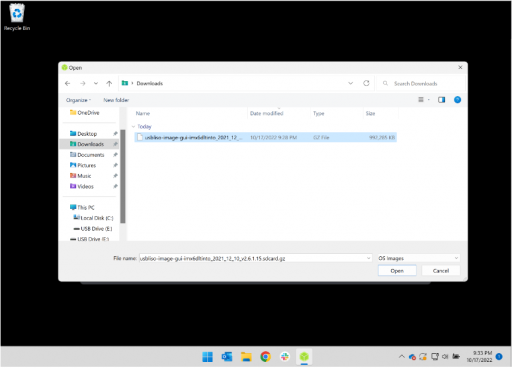Go back using the back arrow
Image resolution: width=512 pixels, height=368 pixels.
click(68, 83)
